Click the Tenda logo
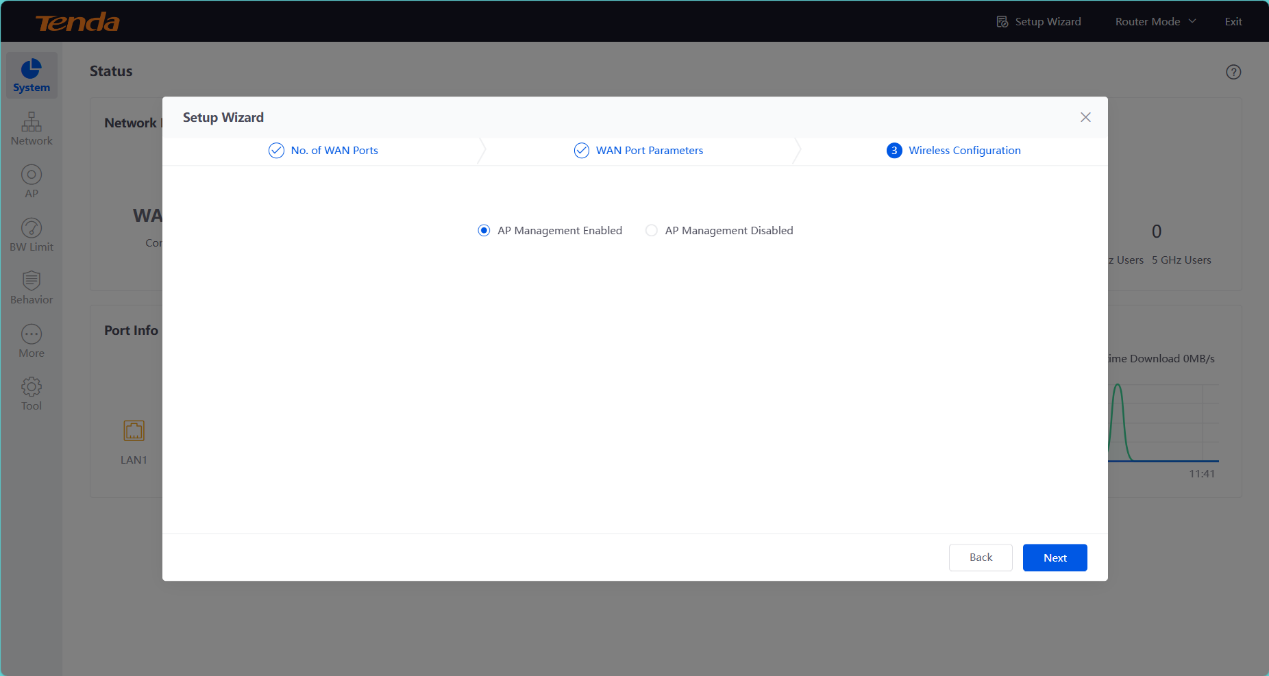 point(77,22)
